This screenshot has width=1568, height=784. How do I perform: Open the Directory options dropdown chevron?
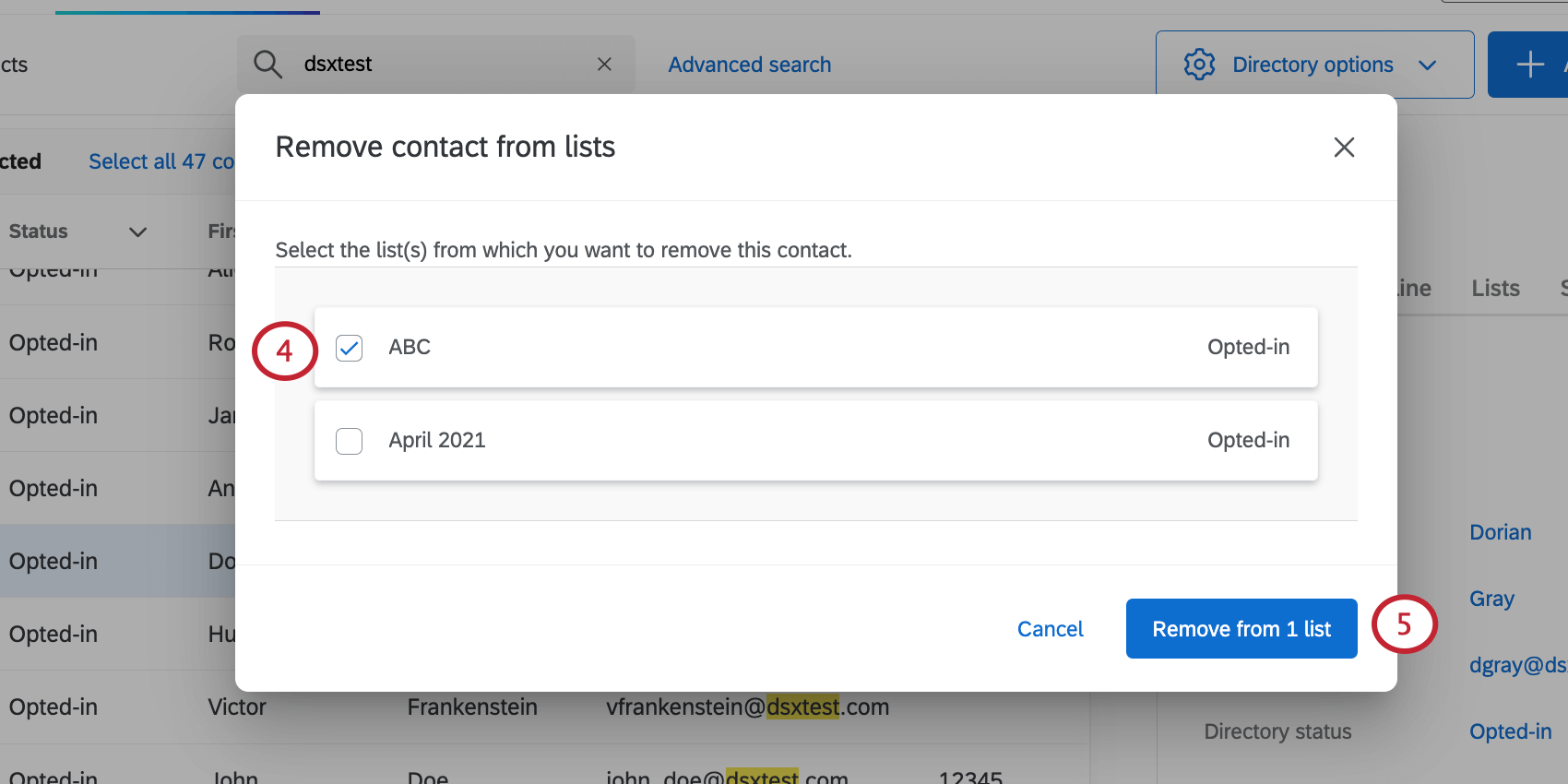1428,65
